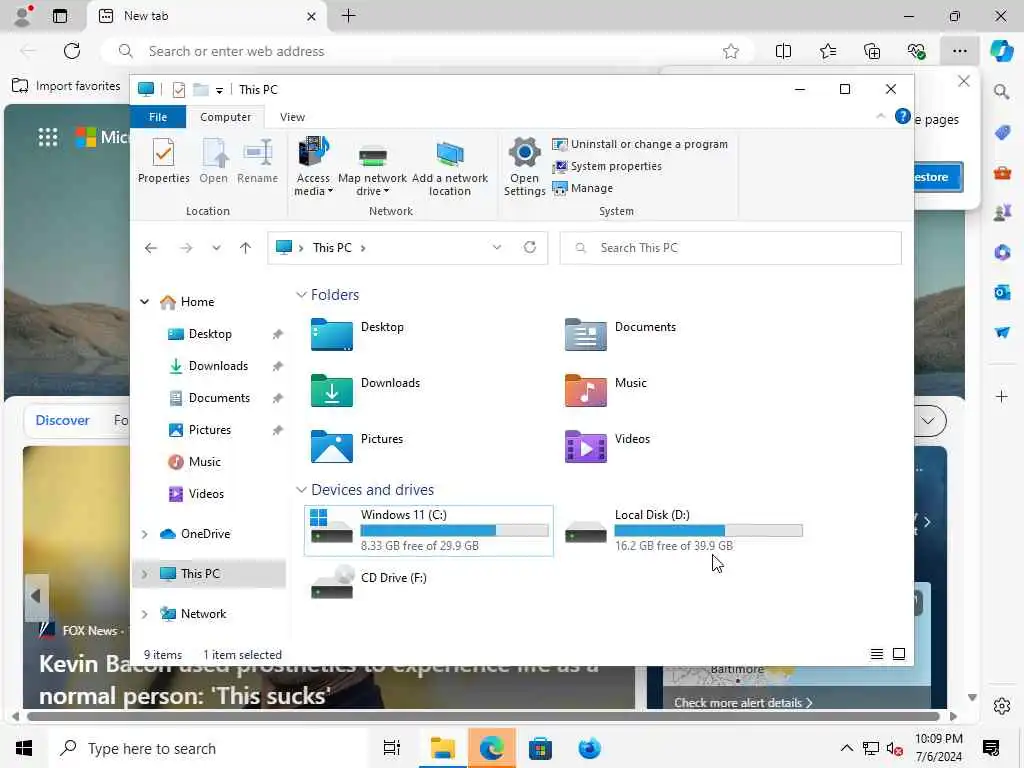Switch to the Computer ribbon tab

pyautogui.click(x=225, y=117)
